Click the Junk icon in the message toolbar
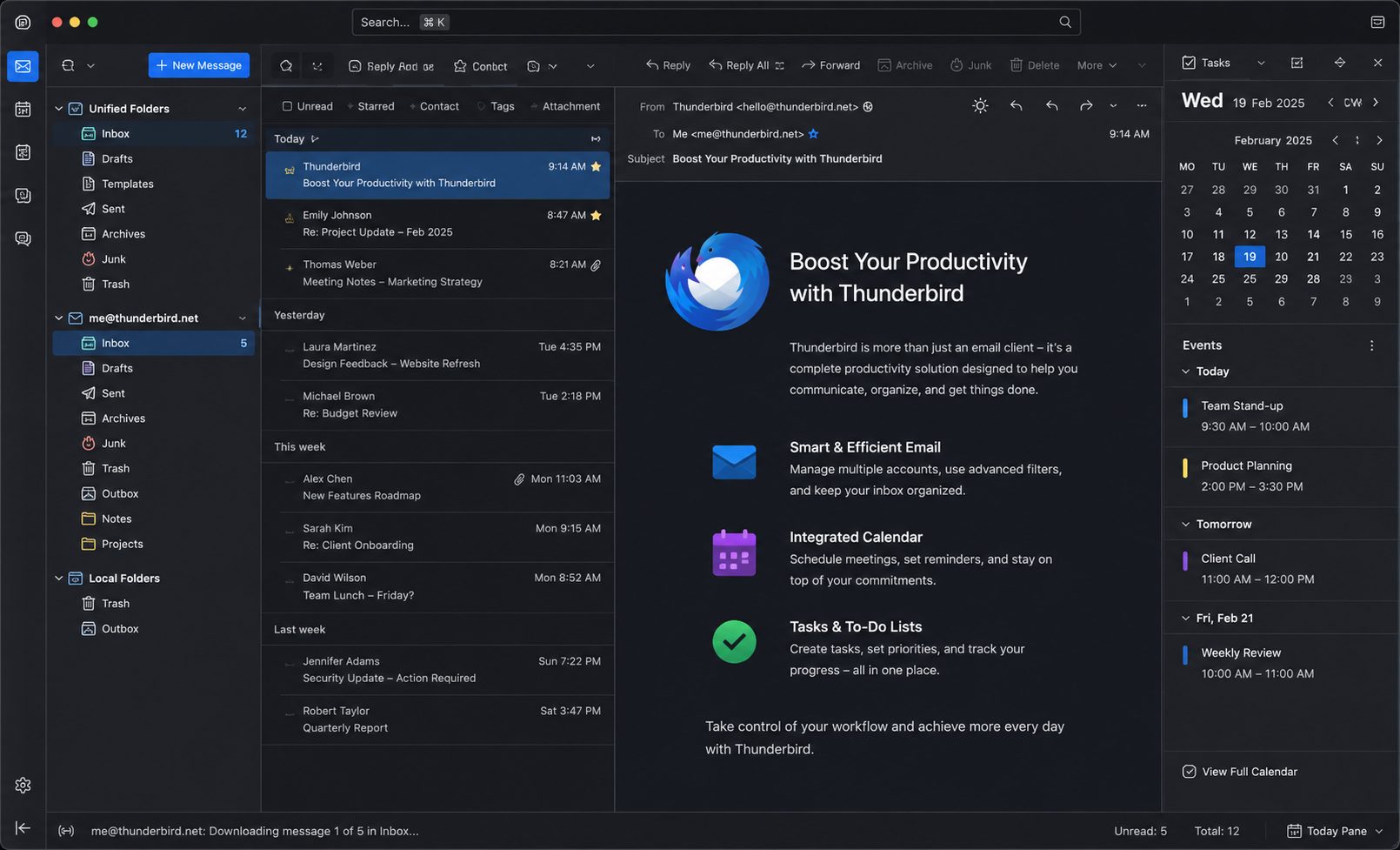The height and width of the screenshot is (850, 1400). click(x=957, y=65)
